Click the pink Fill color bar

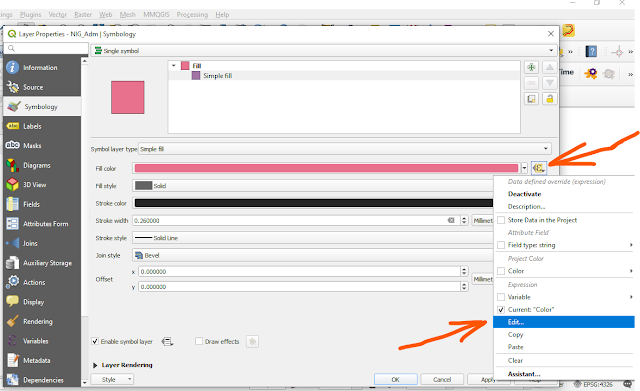click(326, 168)
